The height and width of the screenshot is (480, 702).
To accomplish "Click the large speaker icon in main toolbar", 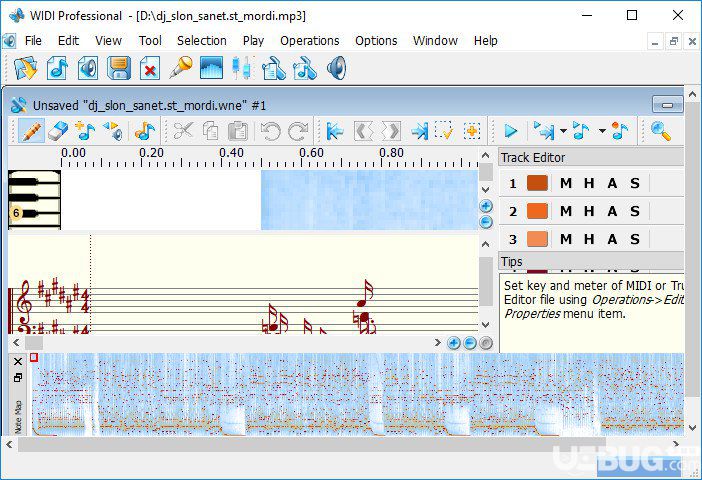I will click(336, 68).
